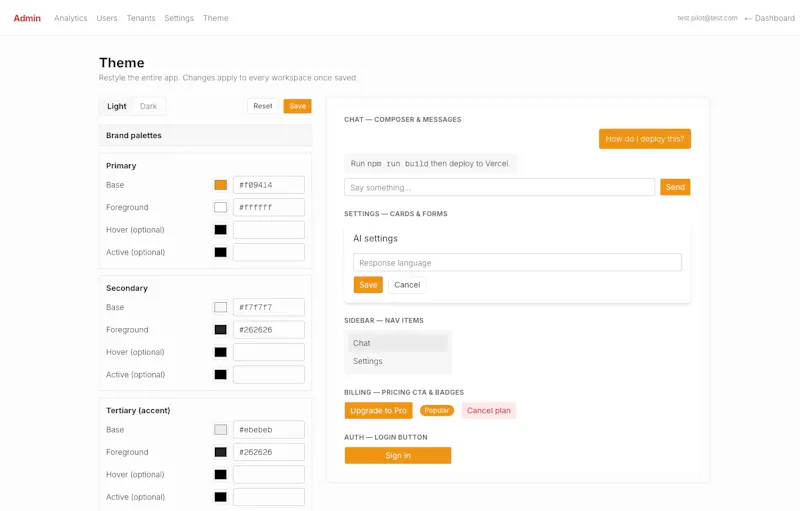Focus the empty Secondary Active hex field
Viewport: 800px width, 511px height.
(269, 374)
